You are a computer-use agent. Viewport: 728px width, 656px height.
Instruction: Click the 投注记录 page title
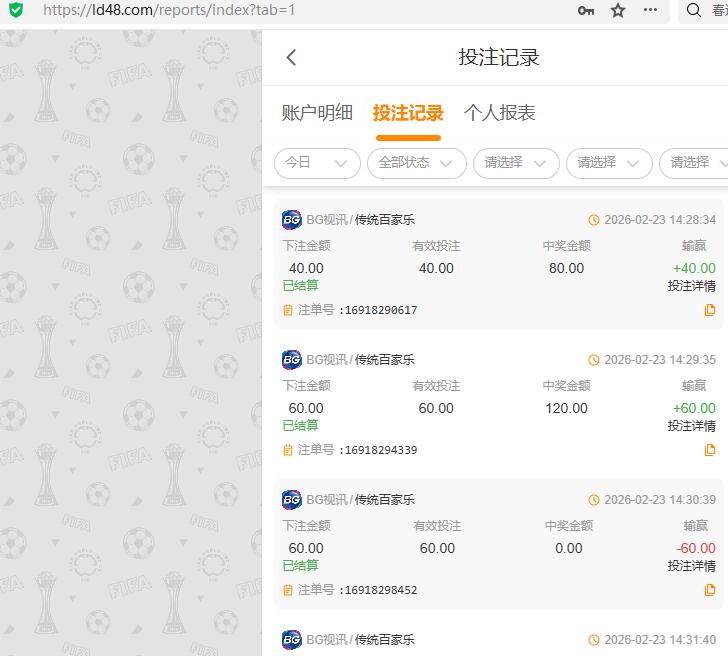pos(499,58)
